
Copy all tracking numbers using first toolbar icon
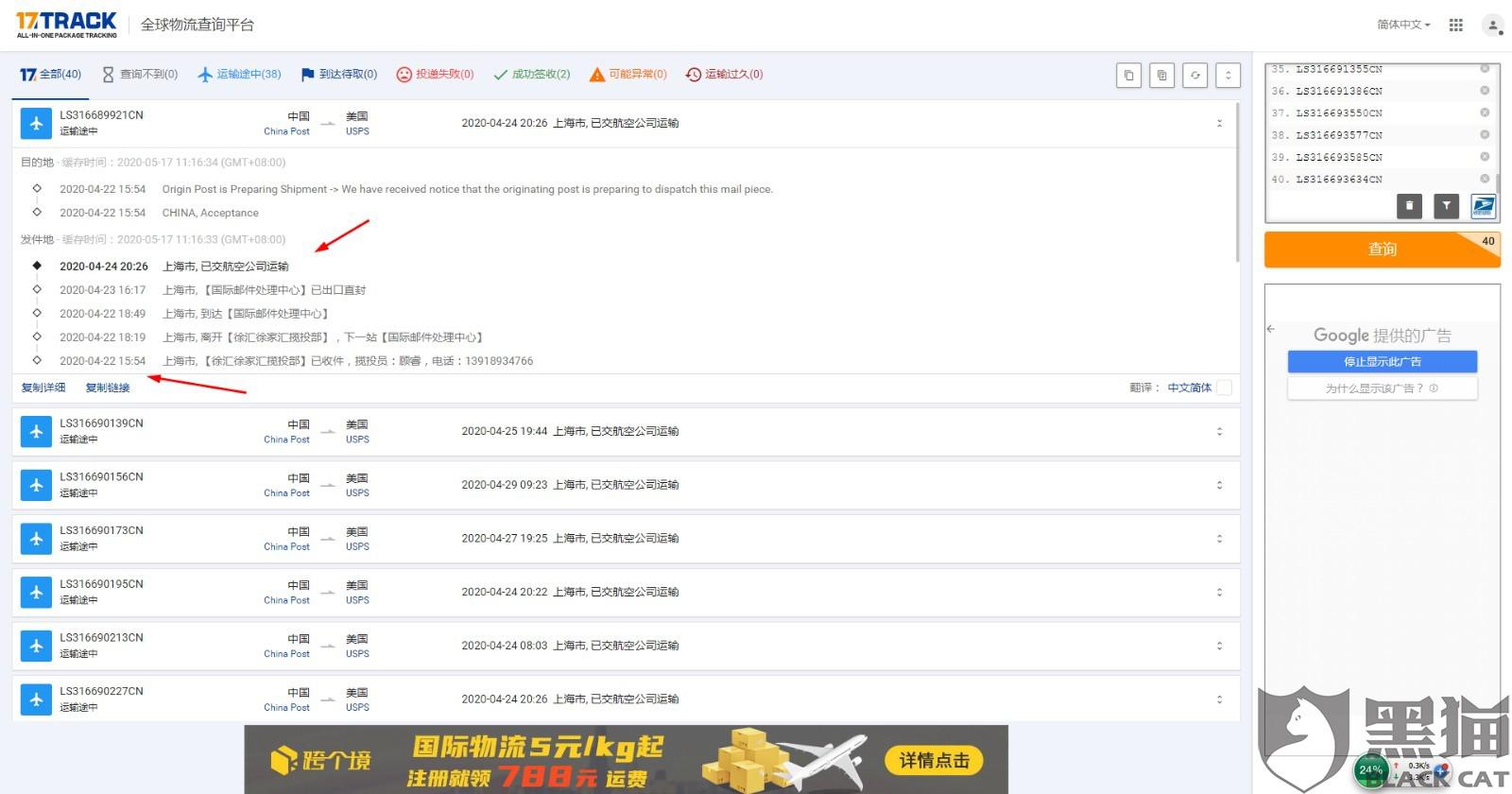point(1129,76)
